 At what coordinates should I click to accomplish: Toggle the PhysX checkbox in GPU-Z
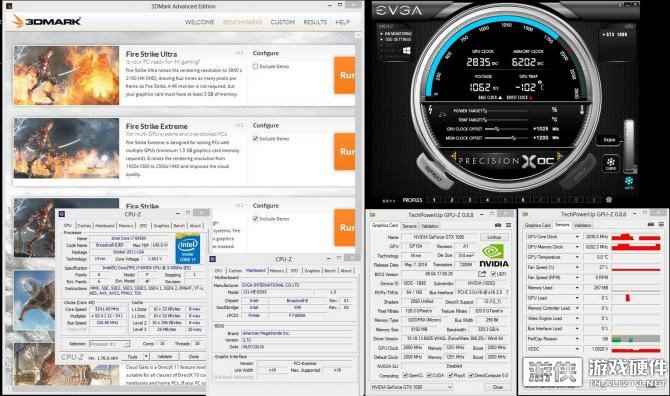click(450, 375)
